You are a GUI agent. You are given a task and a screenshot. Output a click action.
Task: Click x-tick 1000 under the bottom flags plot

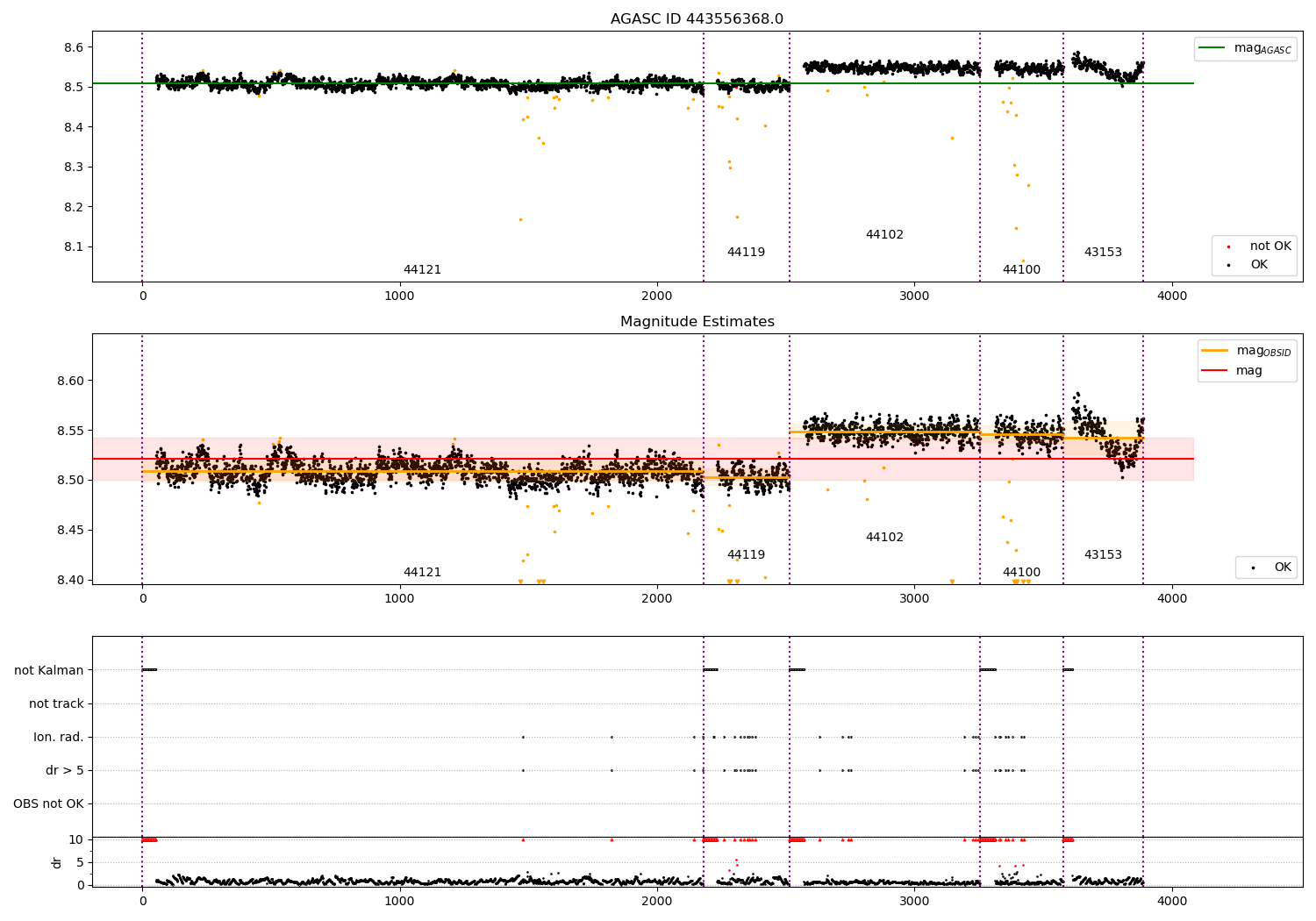(399, 901)
